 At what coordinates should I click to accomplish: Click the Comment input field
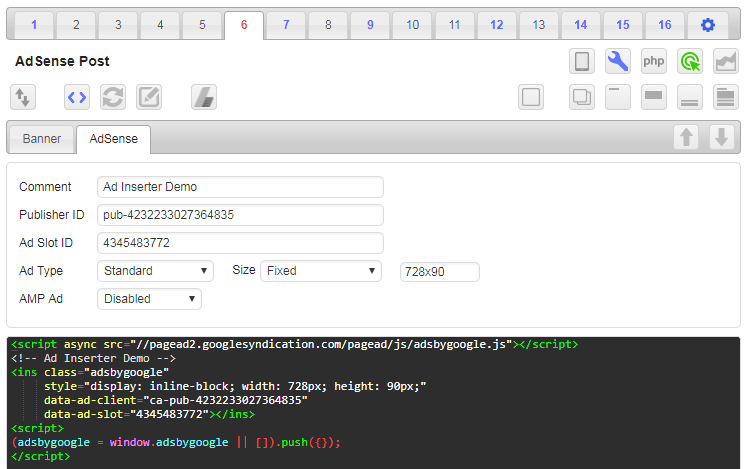240,187
